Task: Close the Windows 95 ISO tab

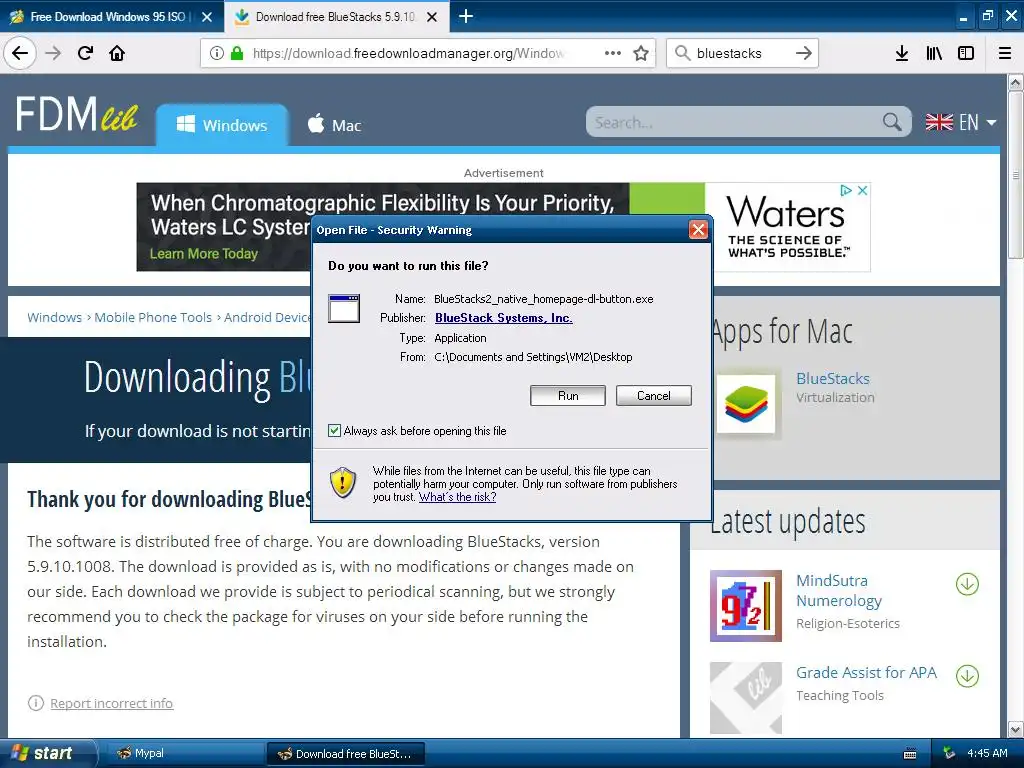Action: (207, 17)
